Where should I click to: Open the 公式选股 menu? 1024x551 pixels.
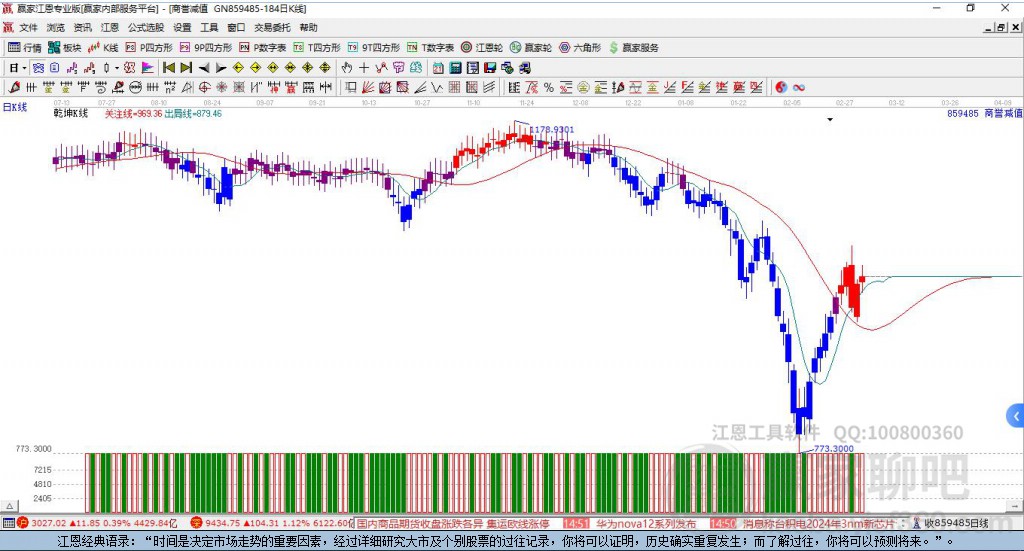(146, 27)
